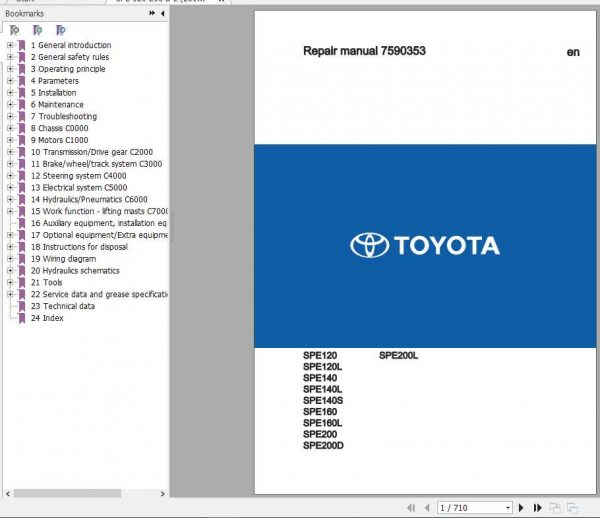Expand the 13 Electrical system C5000 node
Image resolution: width=600 pixels, height=518 pixels.
coord(10,187)
